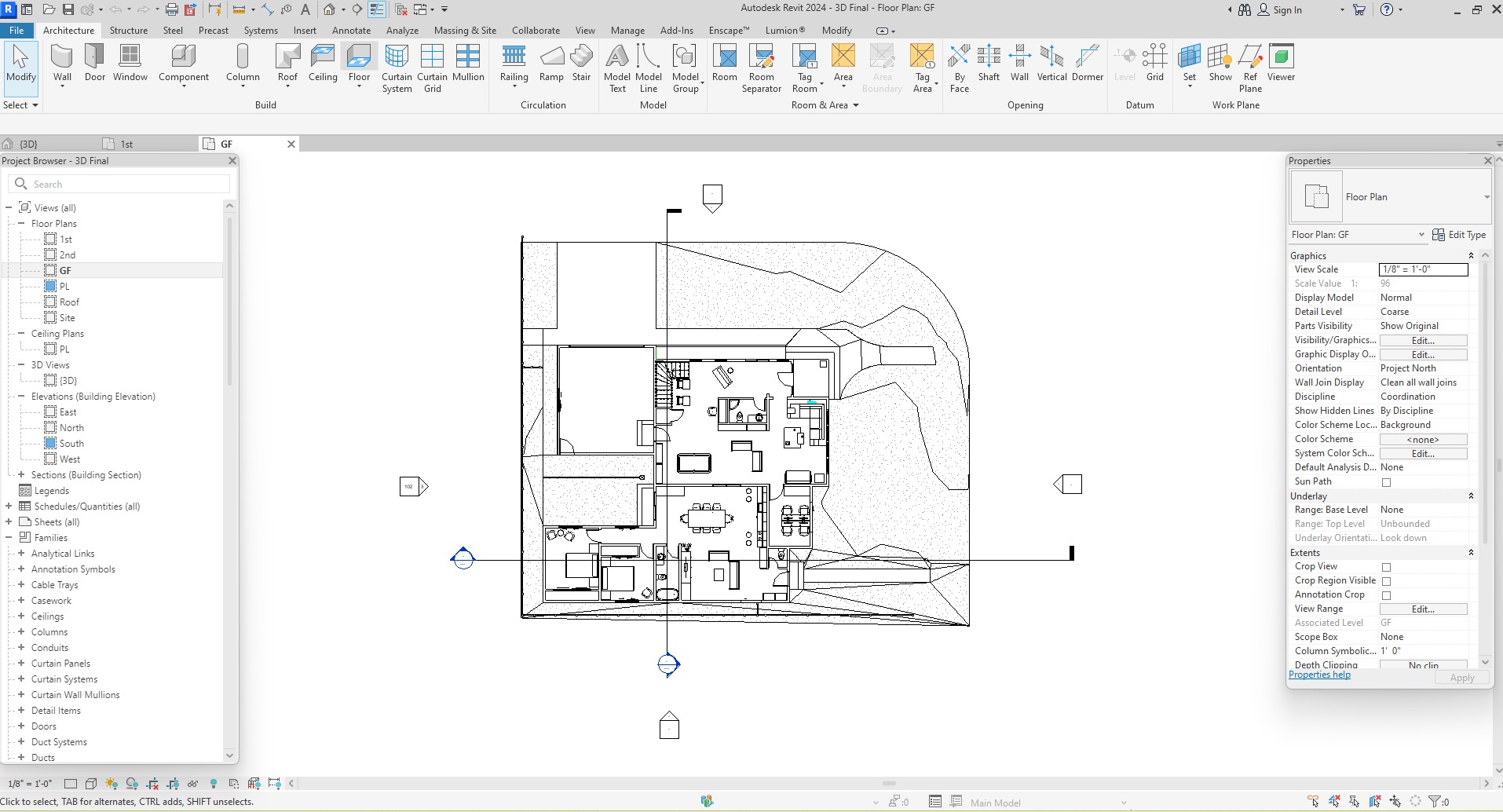Click Print icon in quick access toolbar
The image size is (1503, 812).
coord(172,9)
